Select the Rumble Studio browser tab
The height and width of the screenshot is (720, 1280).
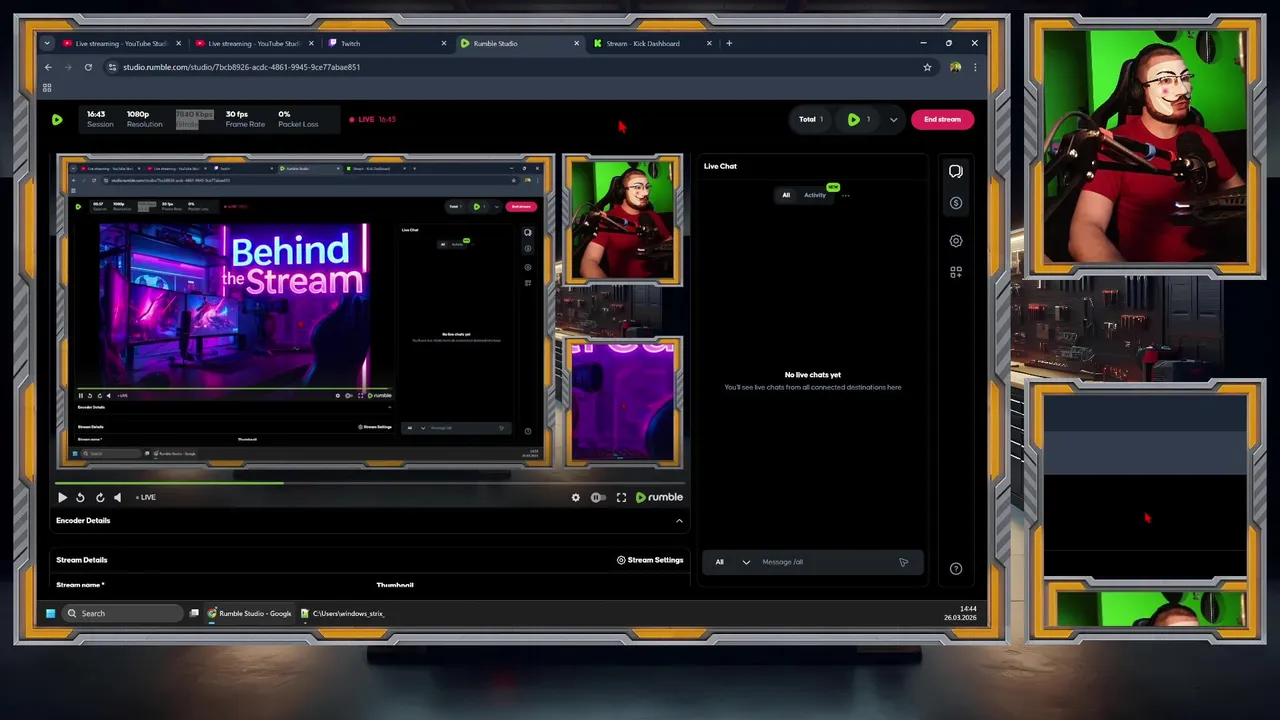(x=520, y=43)
